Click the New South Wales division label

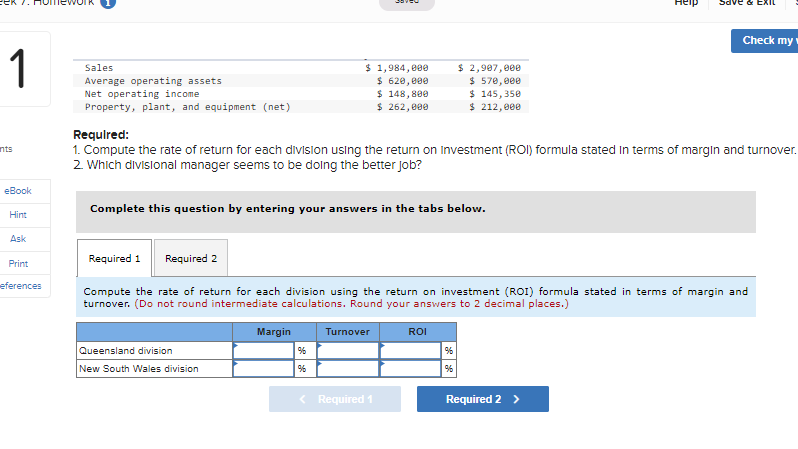point(138,369)
